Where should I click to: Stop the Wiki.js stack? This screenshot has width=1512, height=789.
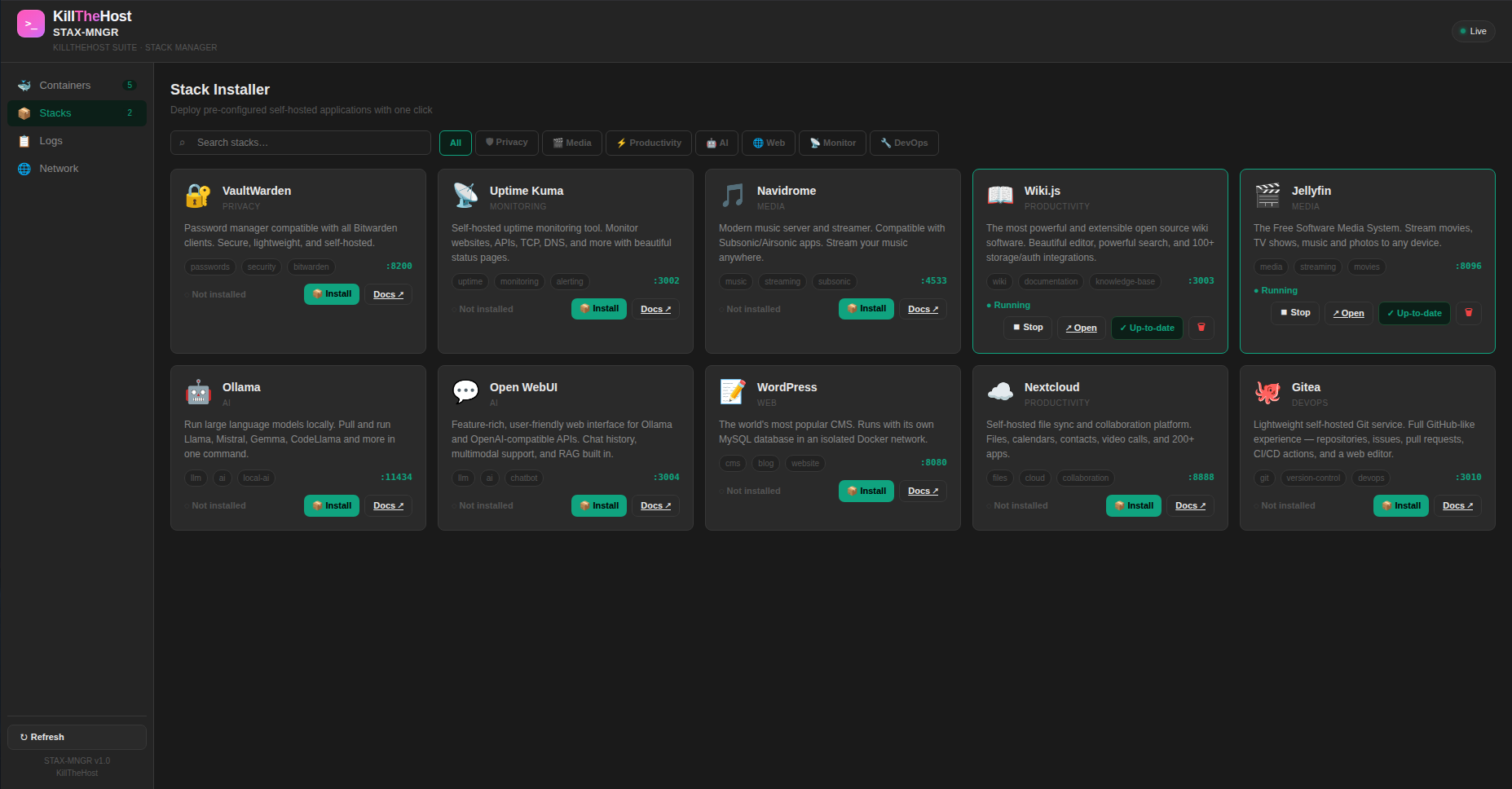pos(1028,328)
